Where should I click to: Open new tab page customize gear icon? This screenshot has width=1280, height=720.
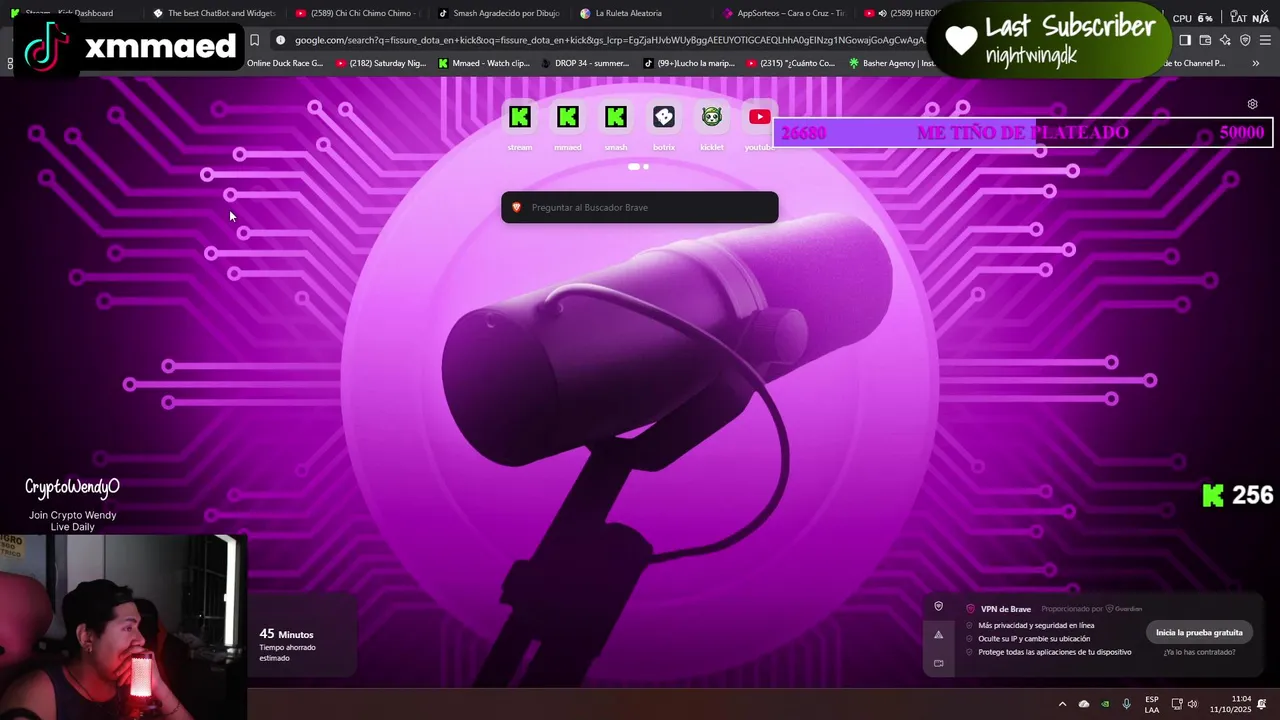point(1252,104)
